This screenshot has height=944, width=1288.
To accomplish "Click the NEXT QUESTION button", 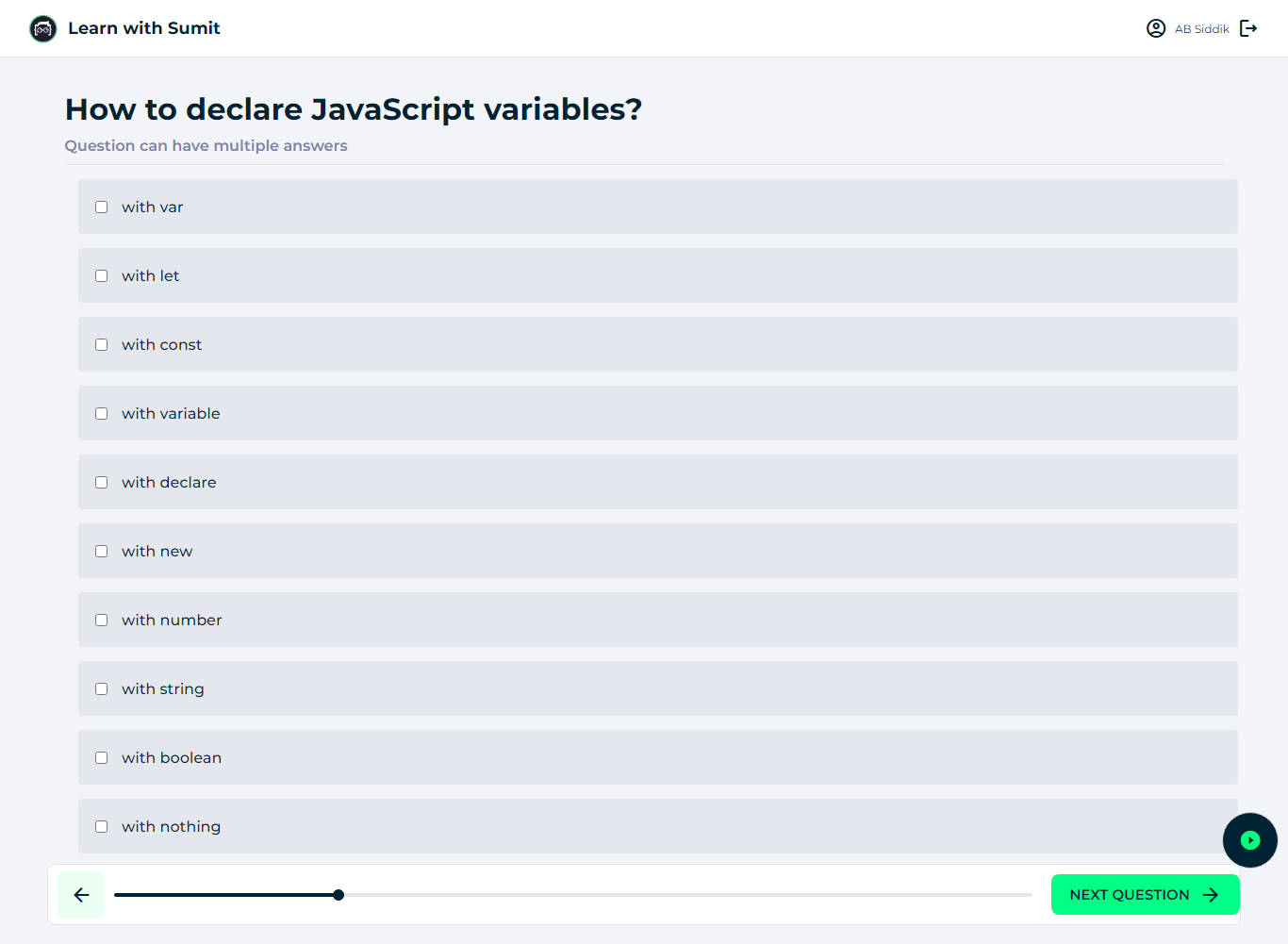I will pos(1145,894).
